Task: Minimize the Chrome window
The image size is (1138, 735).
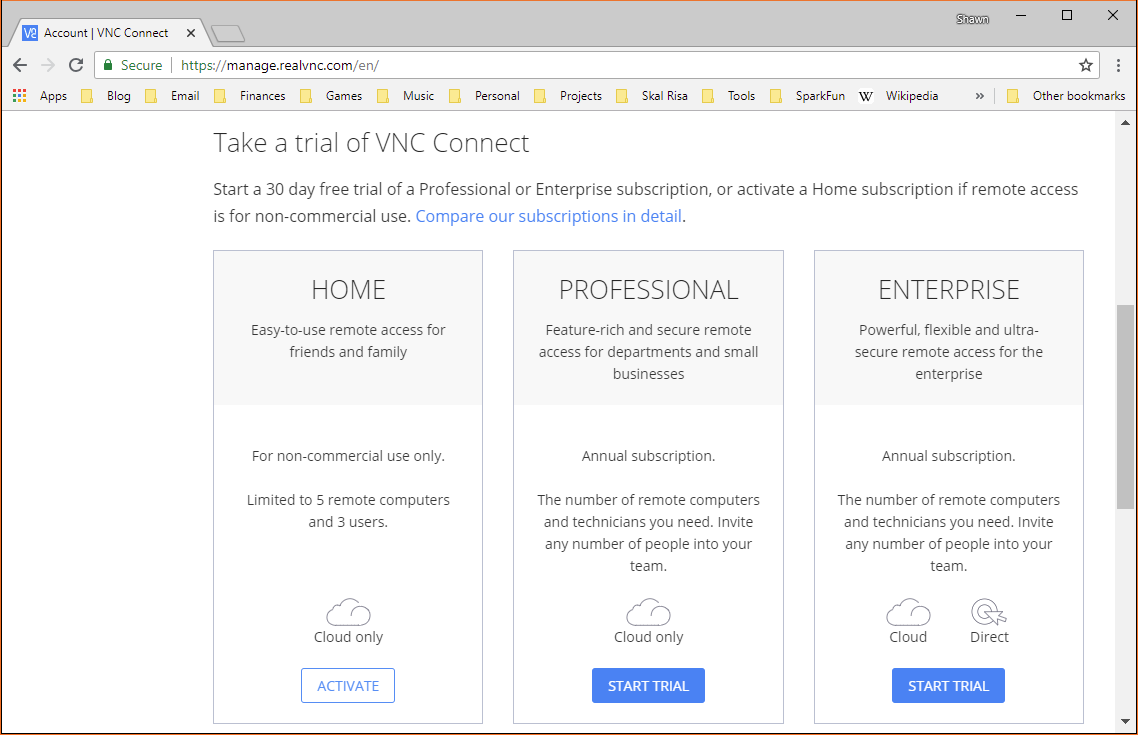Action: pyautogui.click(x=1021, y=16)
